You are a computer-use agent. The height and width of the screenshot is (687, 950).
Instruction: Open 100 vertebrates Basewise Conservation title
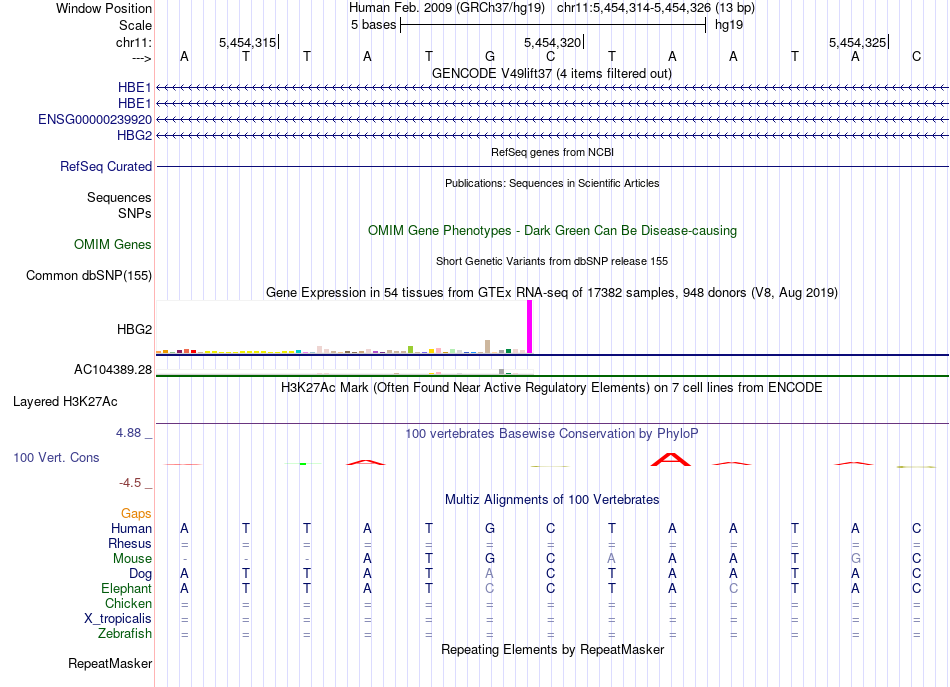pos(552,434)
